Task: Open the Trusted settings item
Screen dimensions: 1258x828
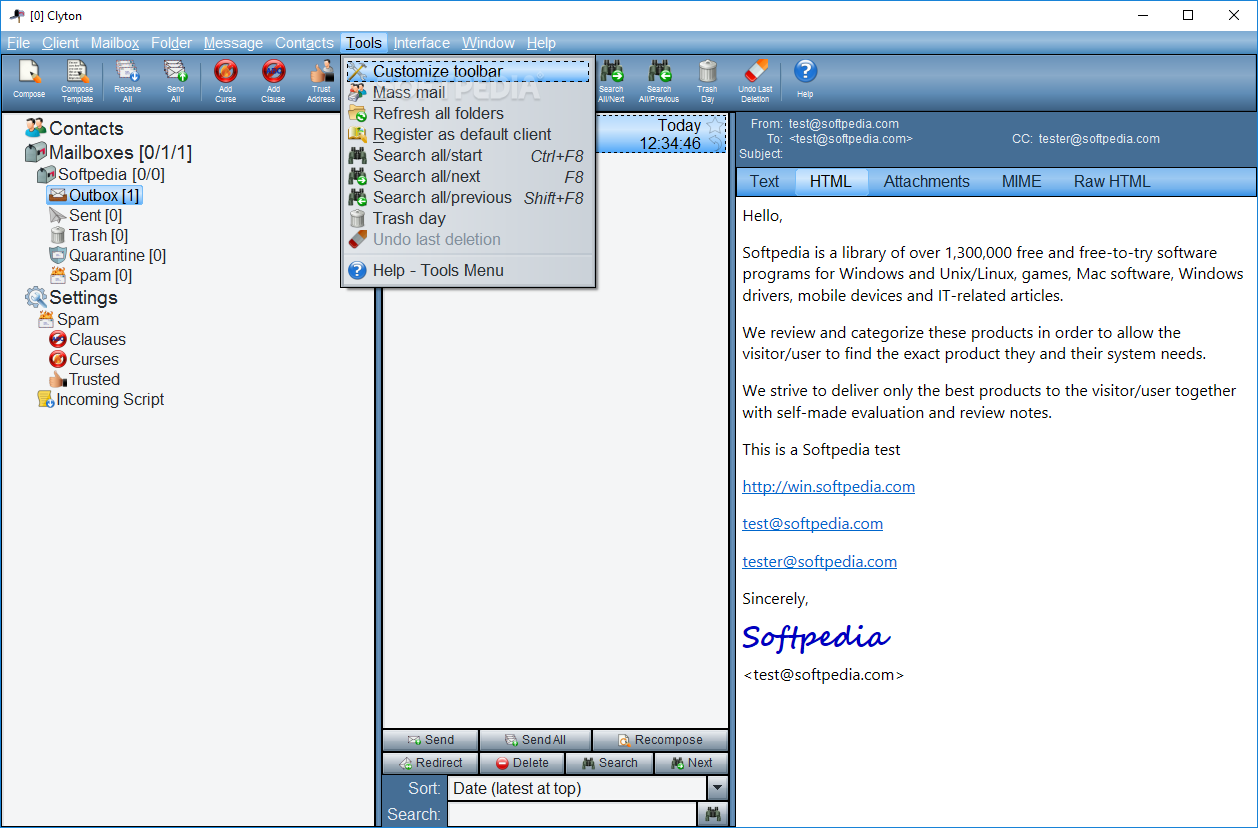Action: (84, 379)
